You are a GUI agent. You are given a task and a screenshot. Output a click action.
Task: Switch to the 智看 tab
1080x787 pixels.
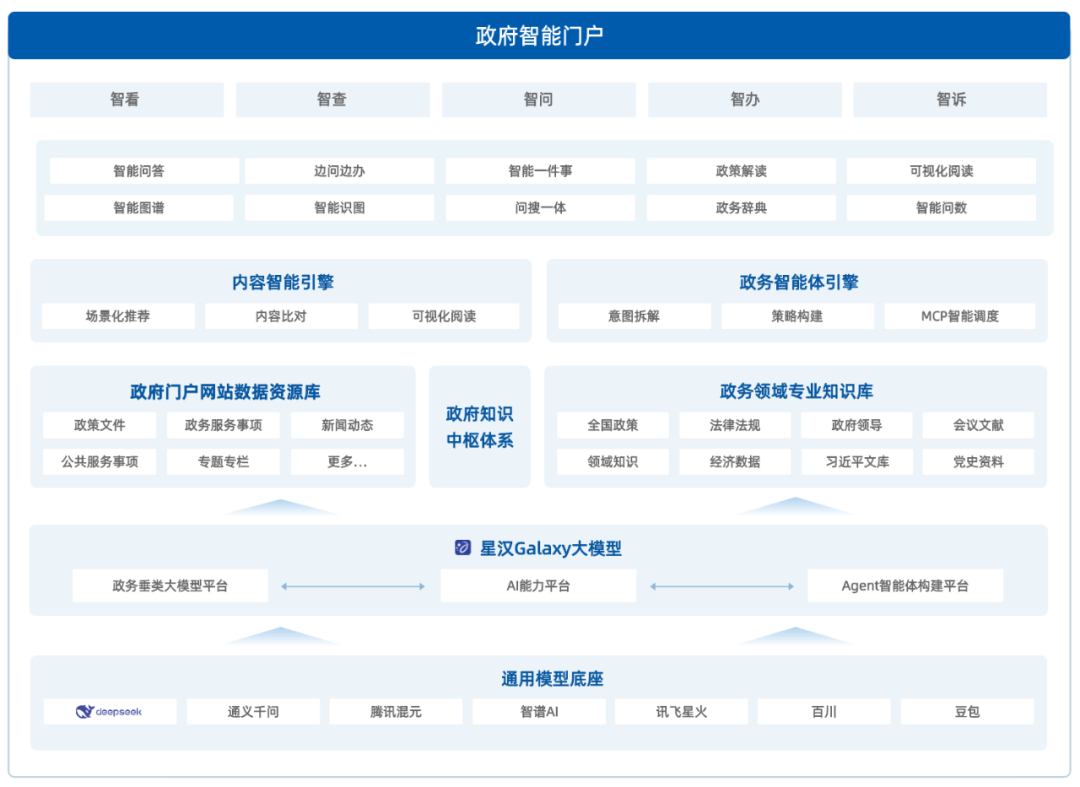(126, 99)
